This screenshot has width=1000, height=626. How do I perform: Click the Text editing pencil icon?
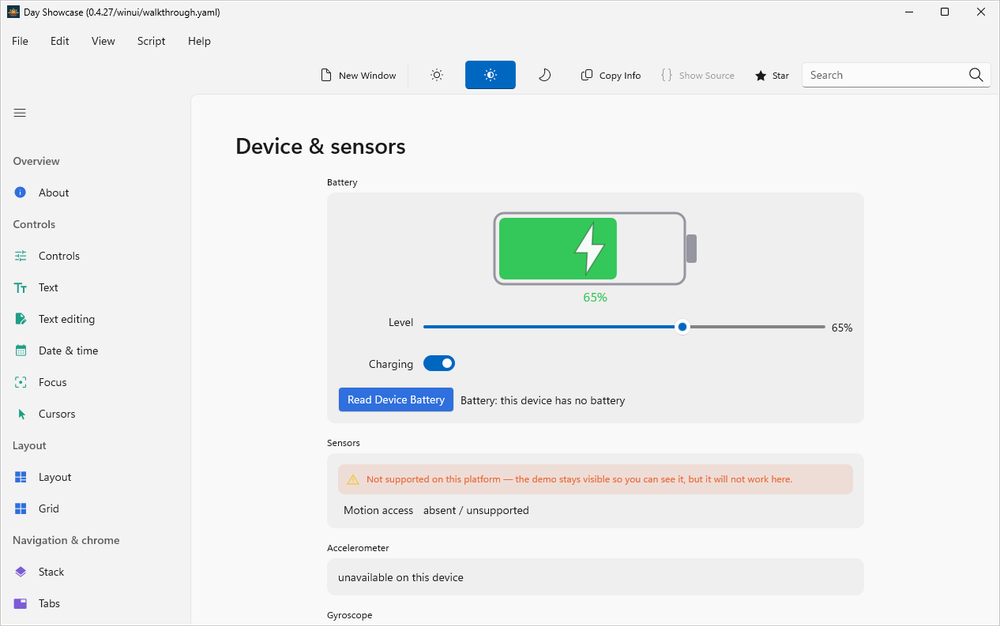tap(20, 319)
